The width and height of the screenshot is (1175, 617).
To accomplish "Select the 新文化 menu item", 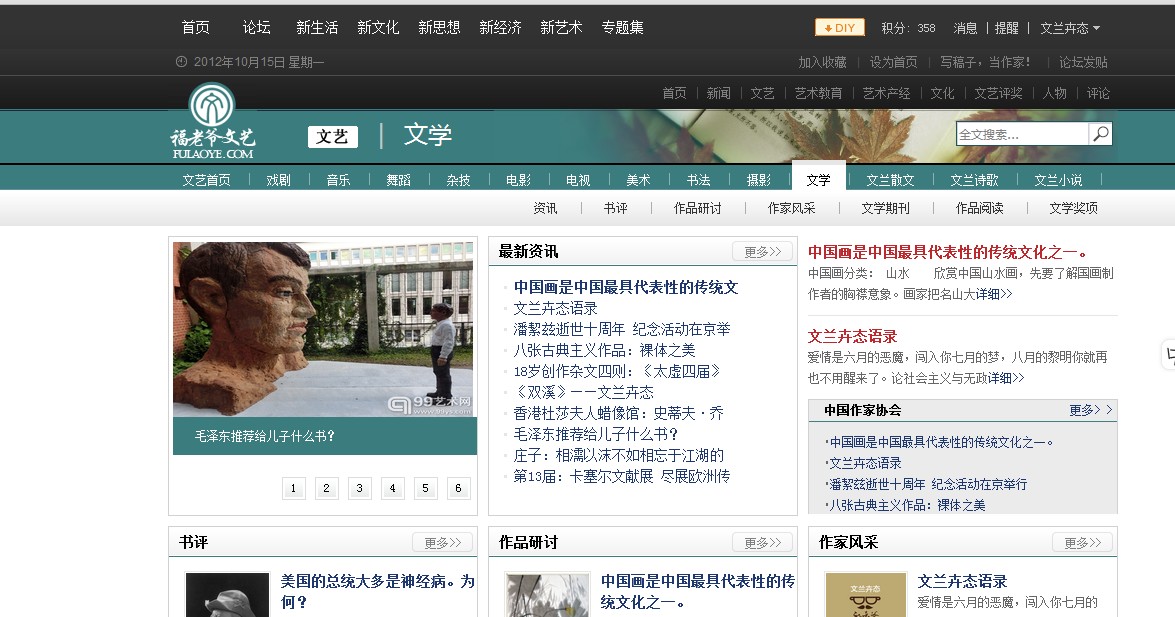I will click(378, 28).
